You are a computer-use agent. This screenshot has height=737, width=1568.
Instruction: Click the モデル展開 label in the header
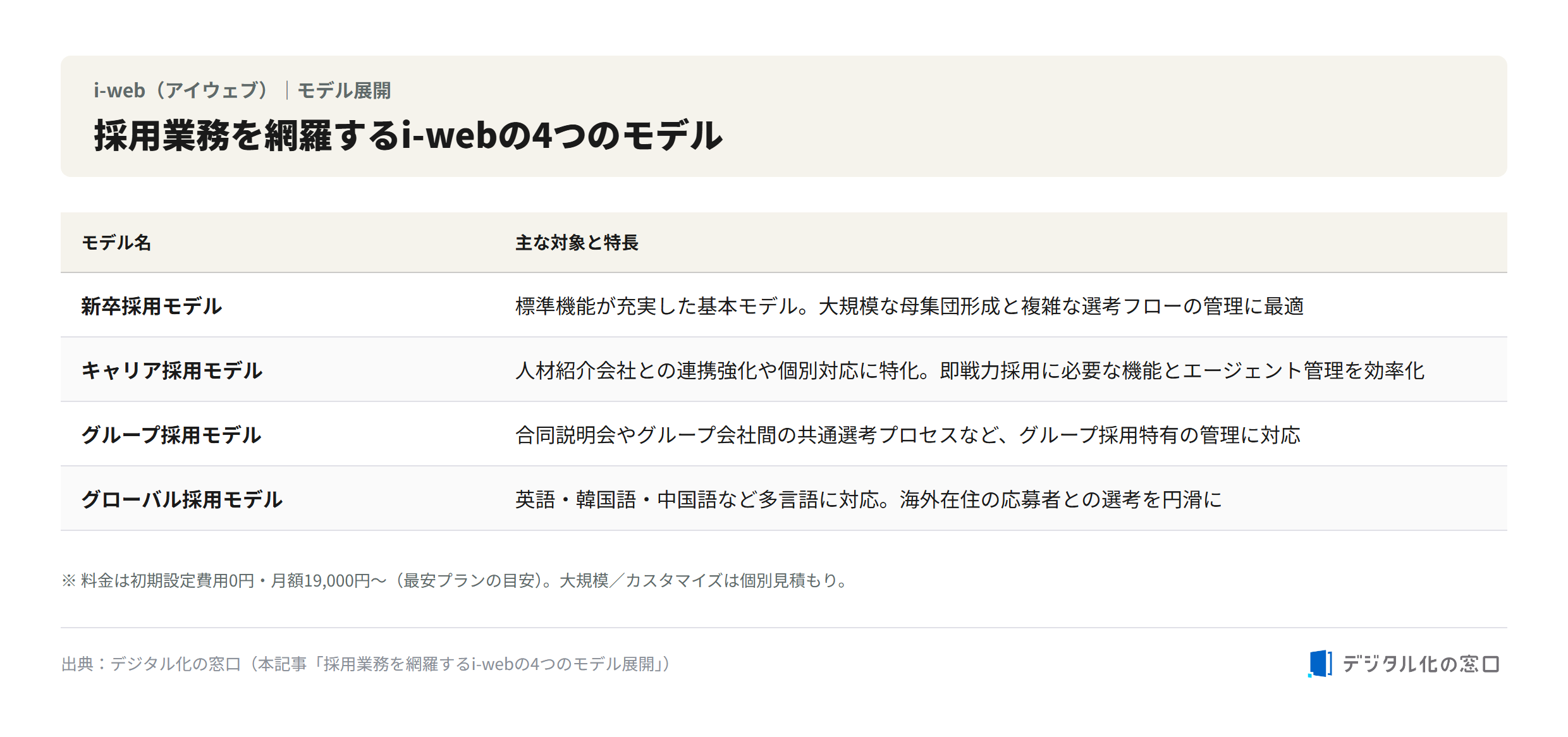(x=344, y=90)
